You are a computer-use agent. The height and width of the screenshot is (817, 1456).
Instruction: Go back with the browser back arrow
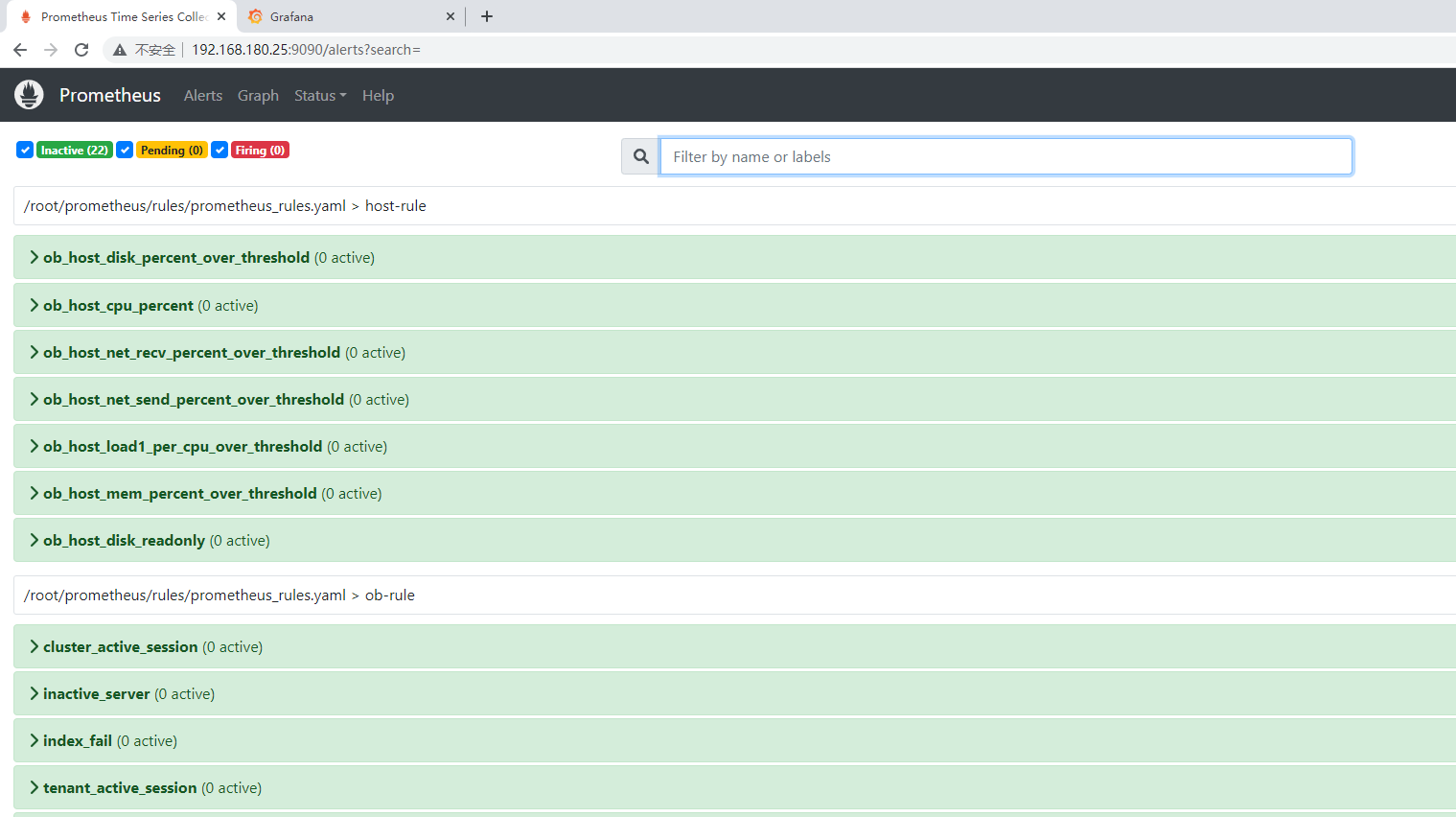pyautogui.click(x=20, y=50)
